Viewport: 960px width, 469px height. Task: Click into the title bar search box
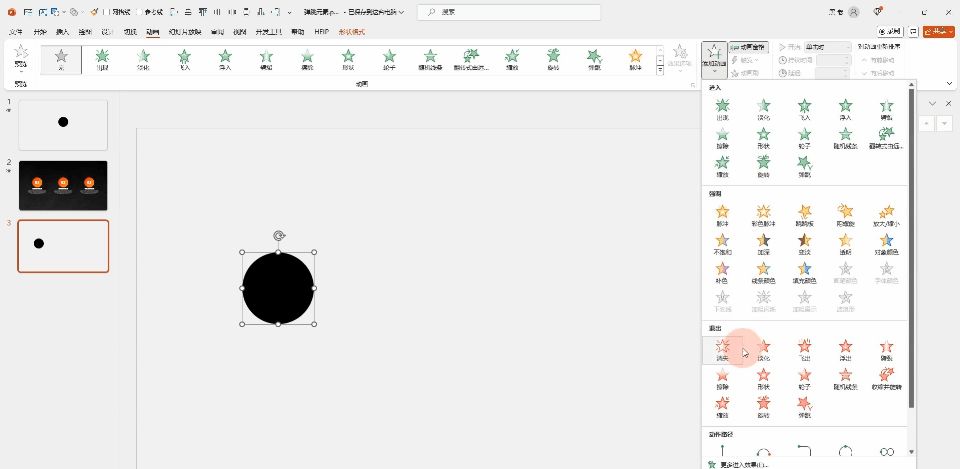pos(509,12)
